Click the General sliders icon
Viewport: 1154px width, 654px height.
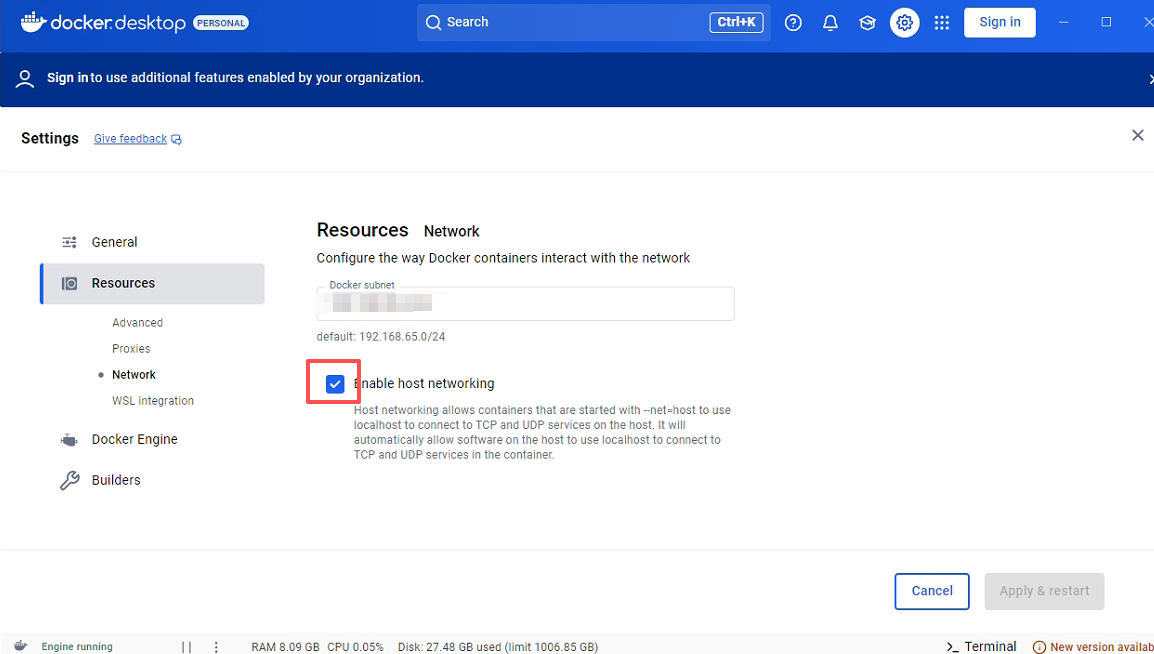coord(69,242)
